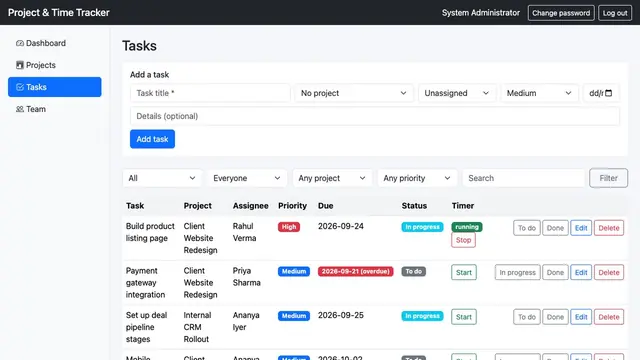Click the Projects icon in sidebar
This screenshot has width=640, height=360.
(20, 65)
